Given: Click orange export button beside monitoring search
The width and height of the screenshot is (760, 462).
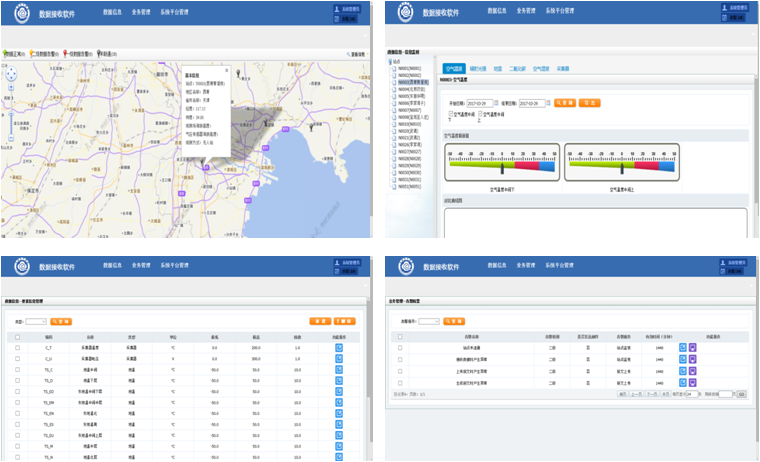Looking at the screenshot, I should click(x=589, y=103).
